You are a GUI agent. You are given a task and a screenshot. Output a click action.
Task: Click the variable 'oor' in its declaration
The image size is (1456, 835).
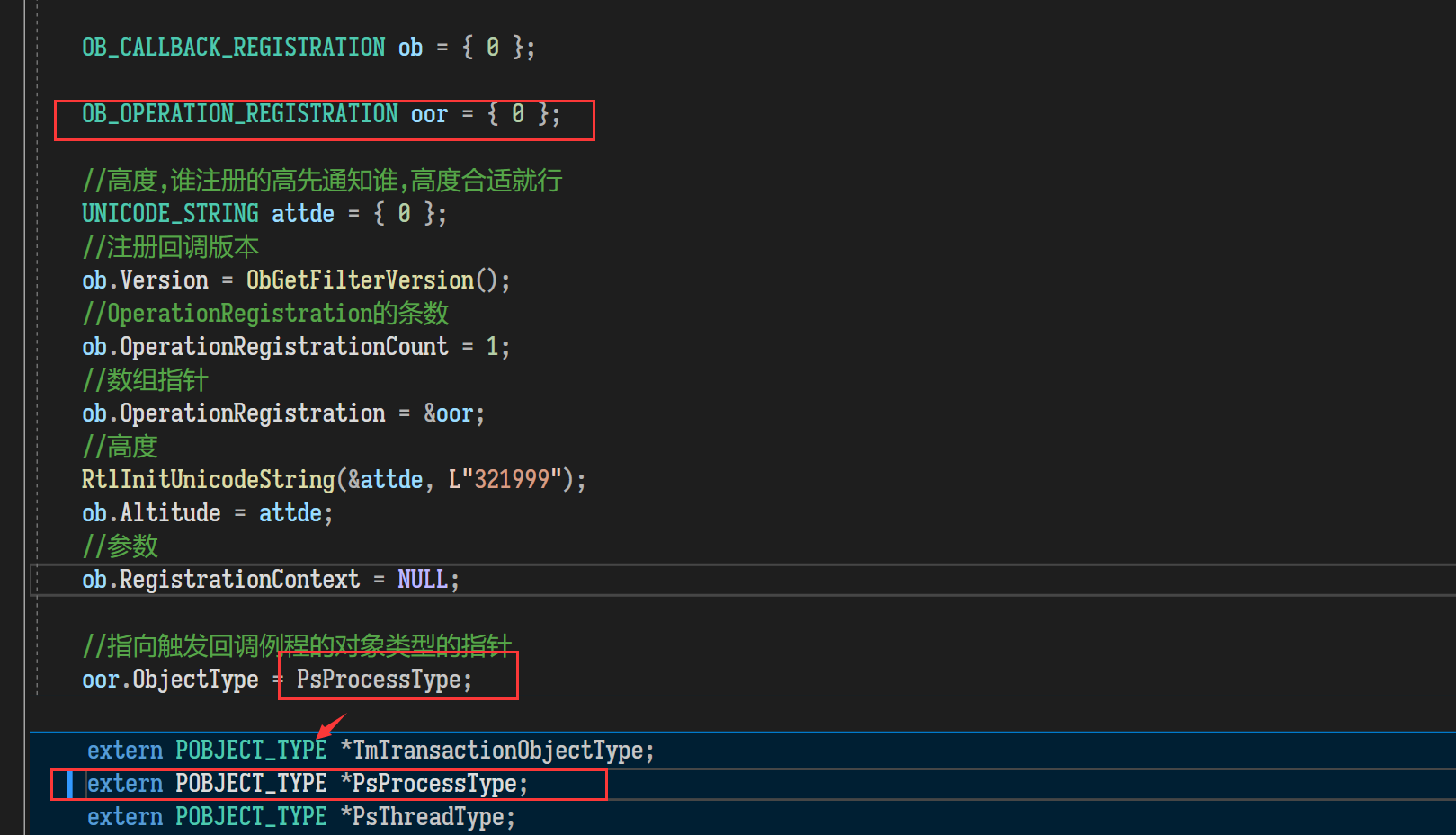point(429,114)
